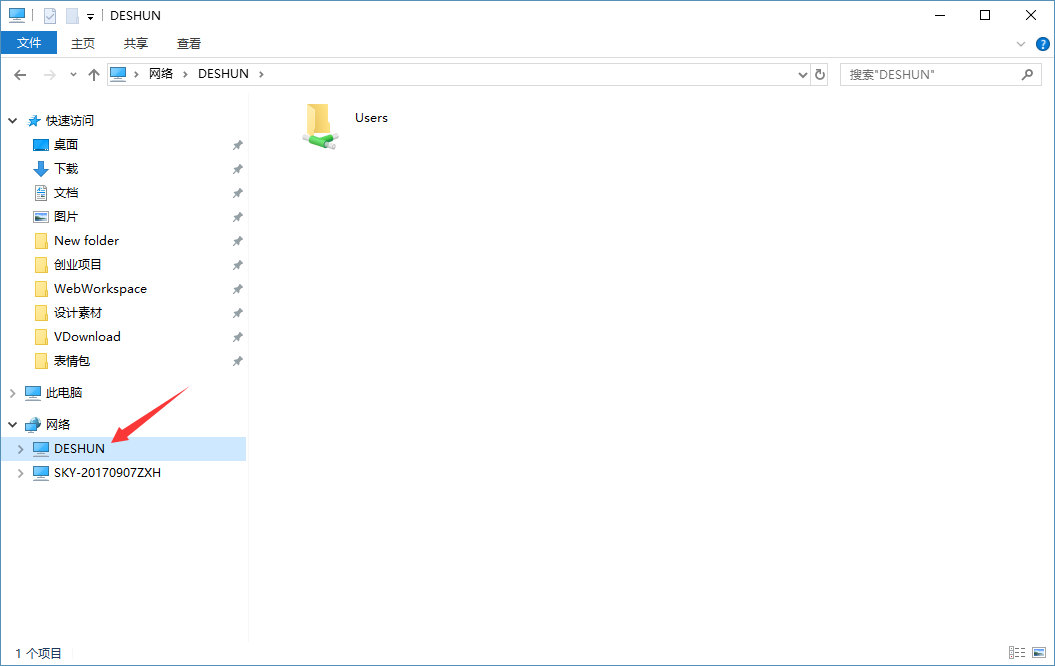Switch to the 主页 ribbon tab
1055x666 pixels.
click(x=83, y=43)
